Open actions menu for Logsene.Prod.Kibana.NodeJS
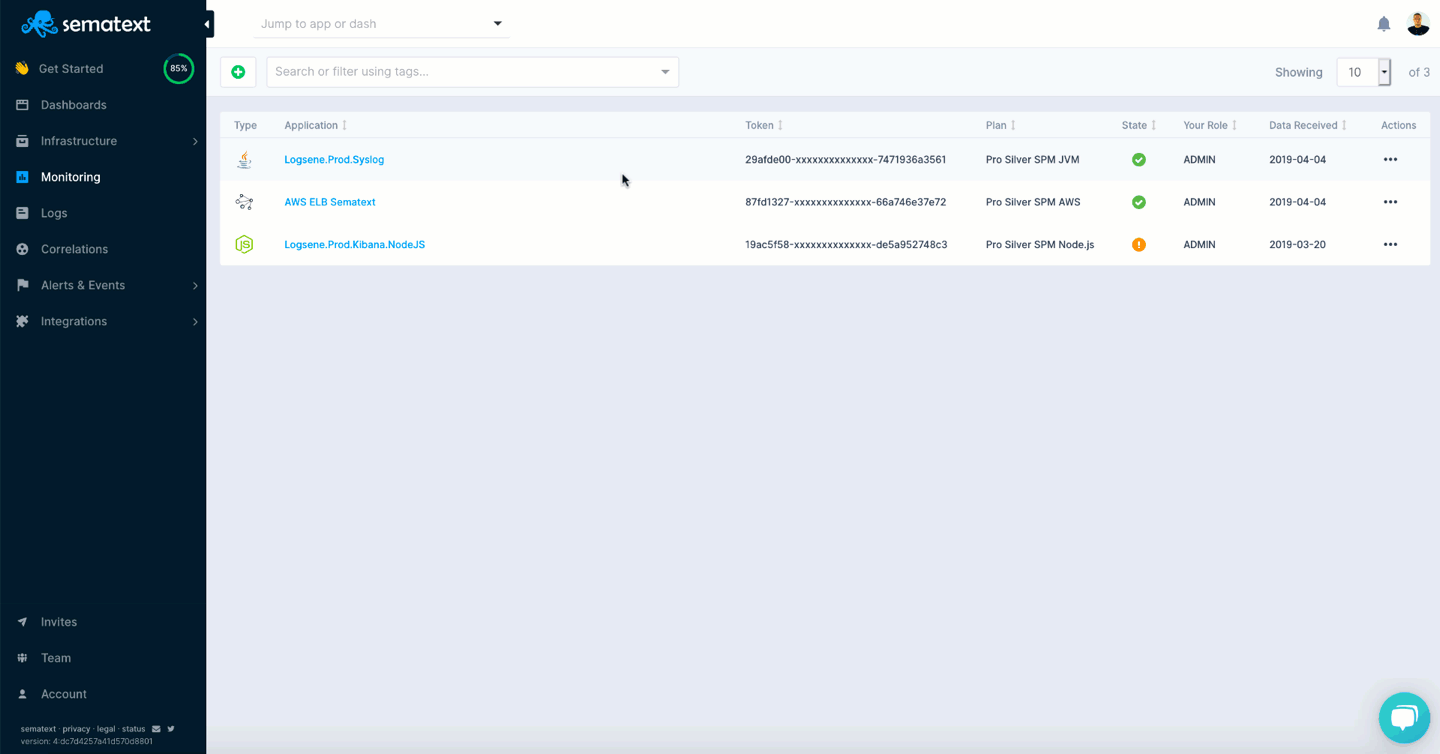Image resolution: width=1440 pixels, height=754 pixels. pyautogui.click(x=1390, y=244)
